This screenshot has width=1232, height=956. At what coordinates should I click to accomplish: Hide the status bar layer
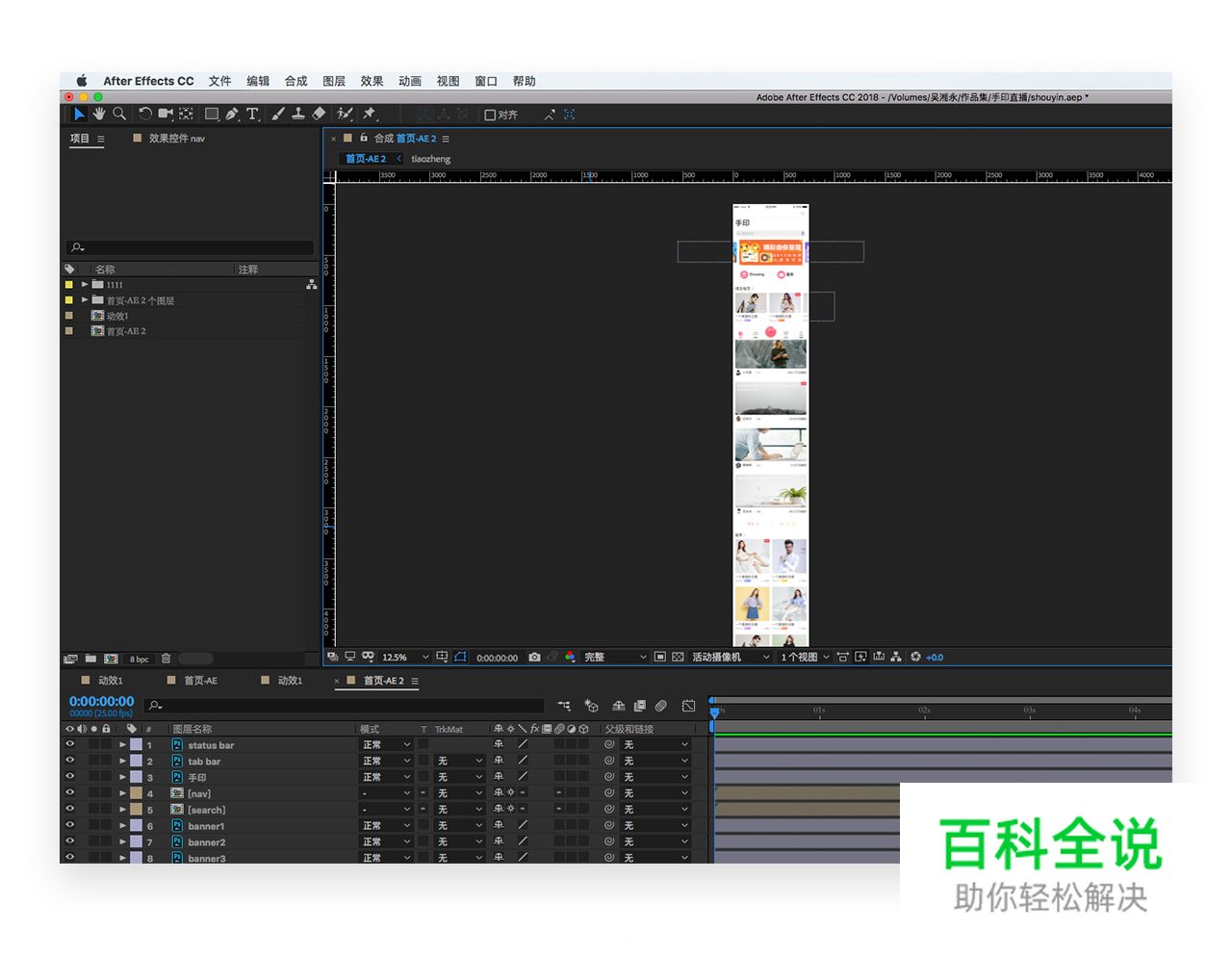[69, 744]
